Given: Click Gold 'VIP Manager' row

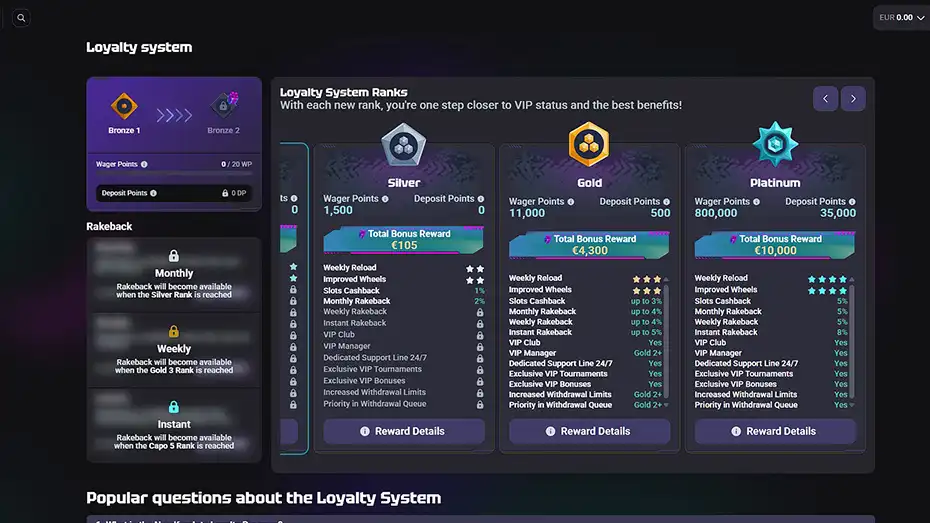Looking at the screenshot, I should pyautogui.click(x=585, y=353).
